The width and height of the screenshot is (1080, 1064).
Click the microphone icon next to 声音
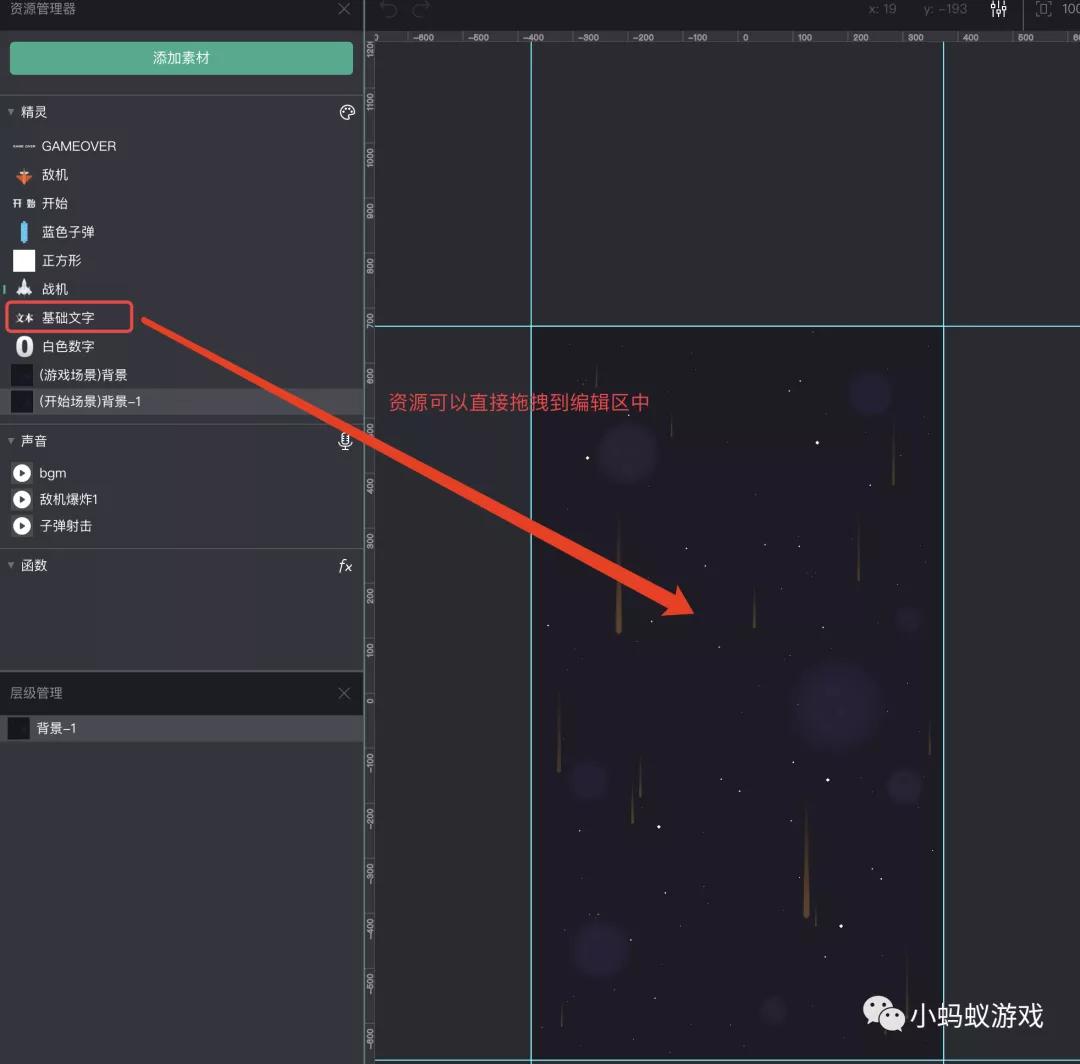345,440
